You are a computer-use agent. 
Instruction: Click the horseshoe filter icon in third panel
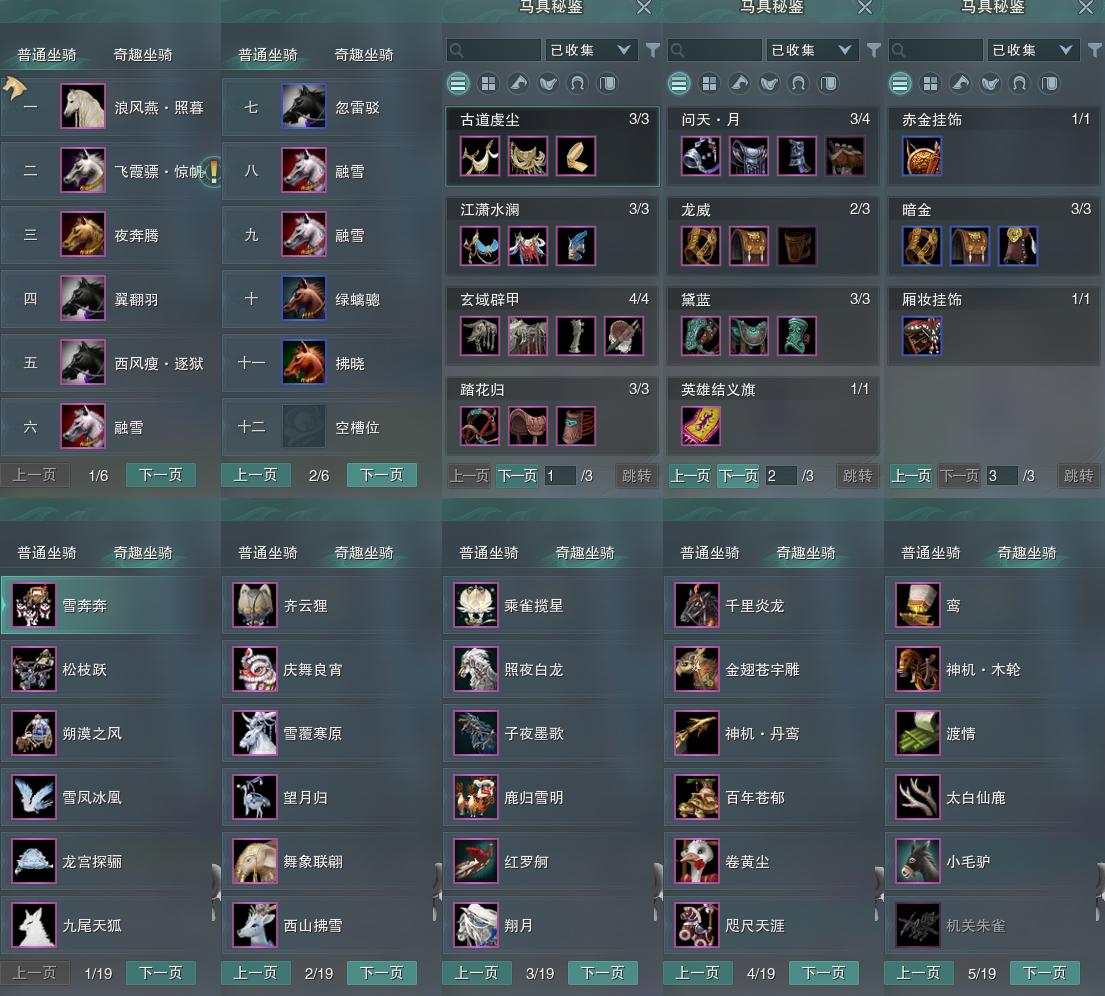point(1019,84)
